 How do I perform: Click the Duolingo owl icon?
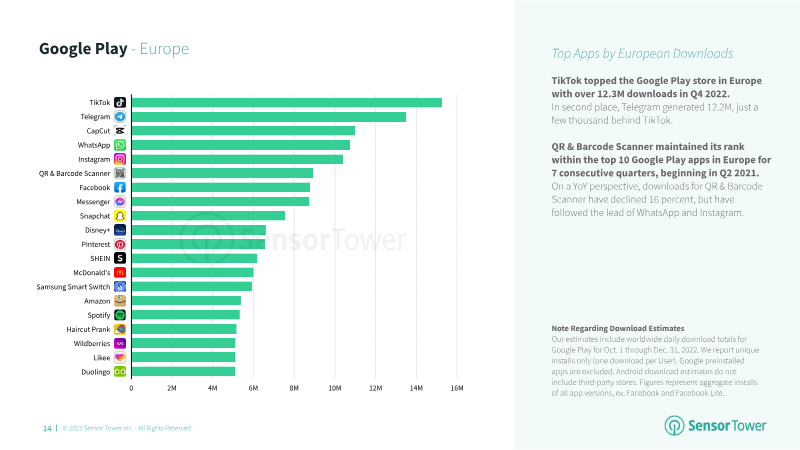tap(120, 372)
